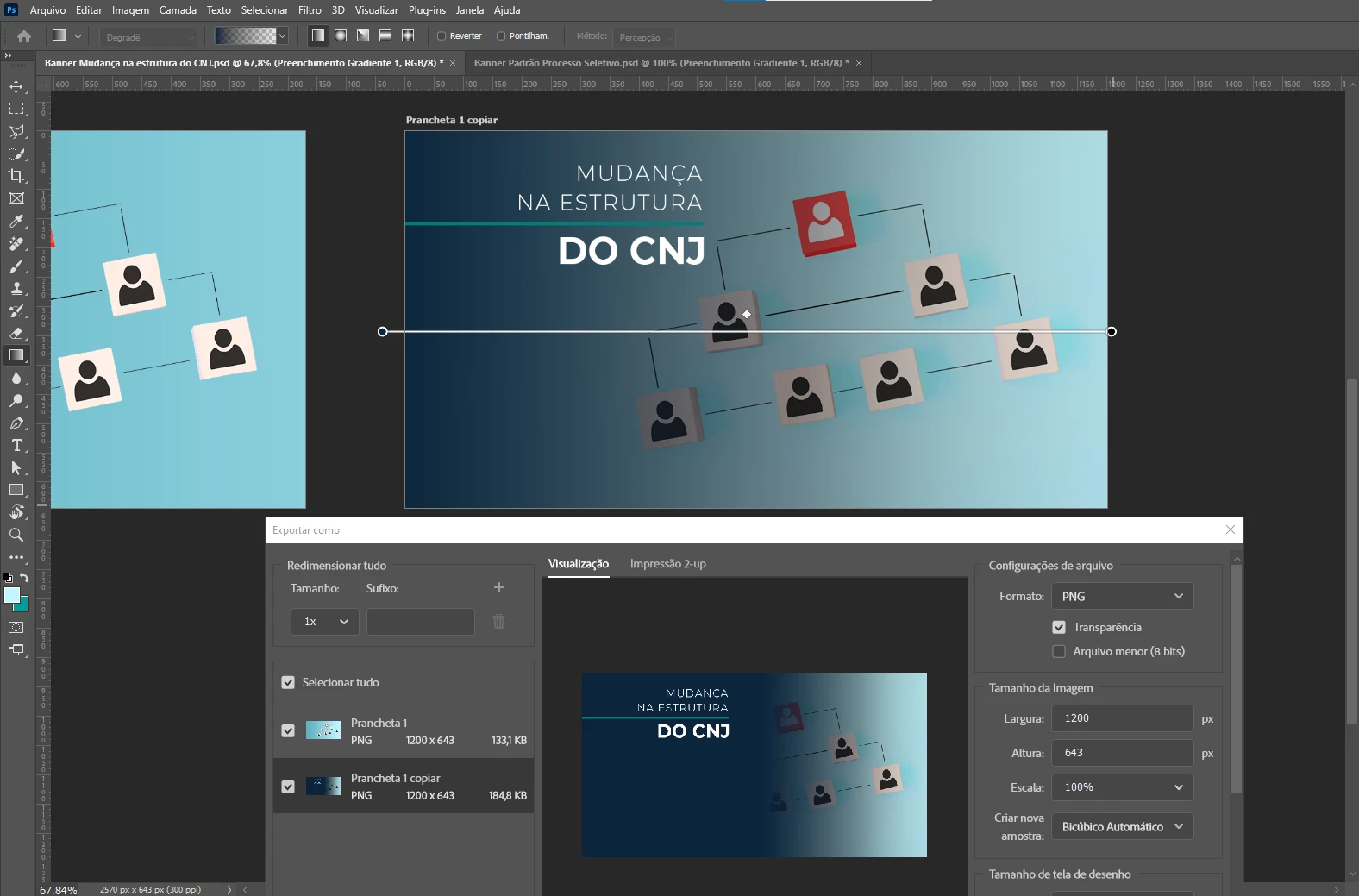1359x896 pixels.
Task: Select the Eyedropper tool
Action: tap(16, 221)
